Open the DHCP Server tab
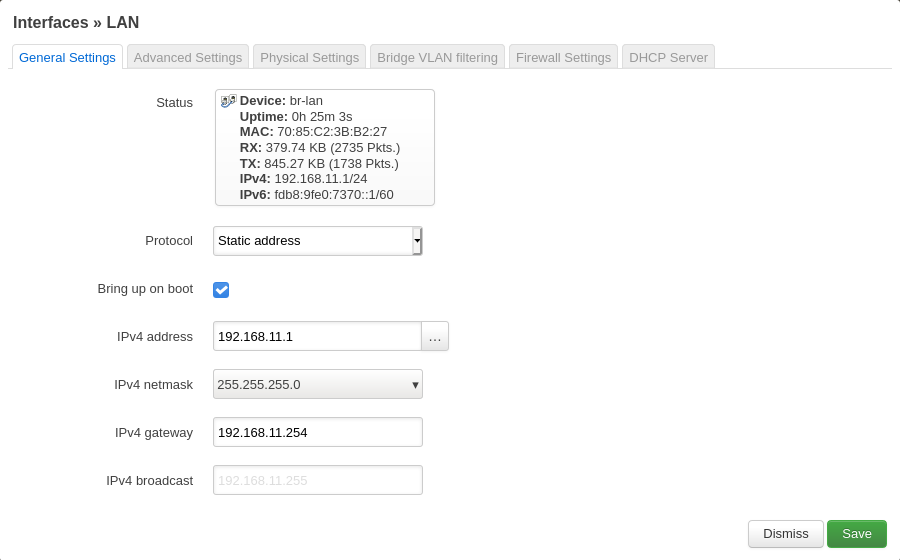The image size is (900, 560). 668,58
